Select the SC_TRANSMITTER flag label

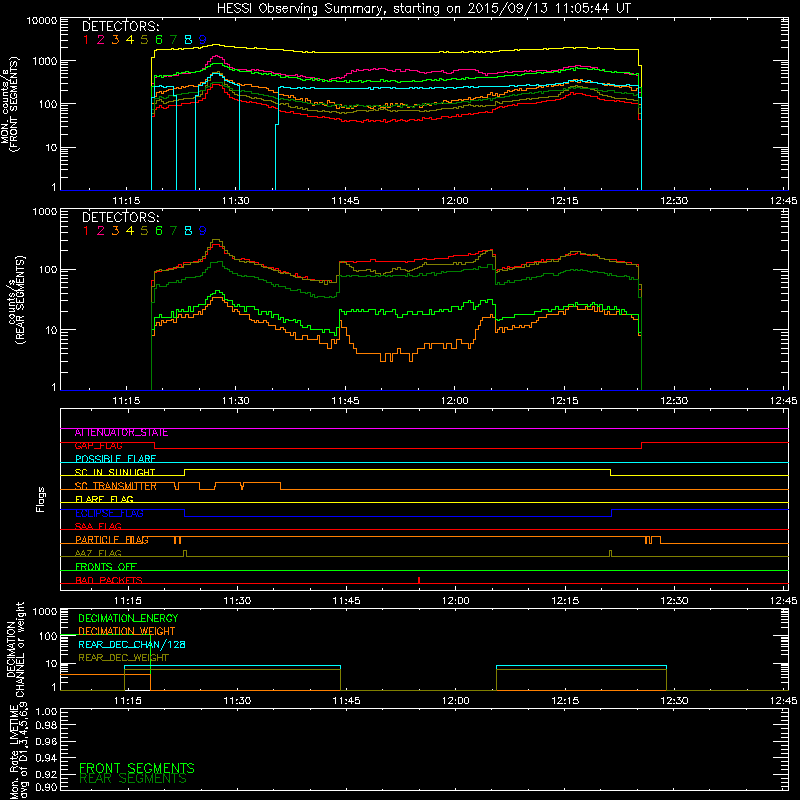pos(115,486)
